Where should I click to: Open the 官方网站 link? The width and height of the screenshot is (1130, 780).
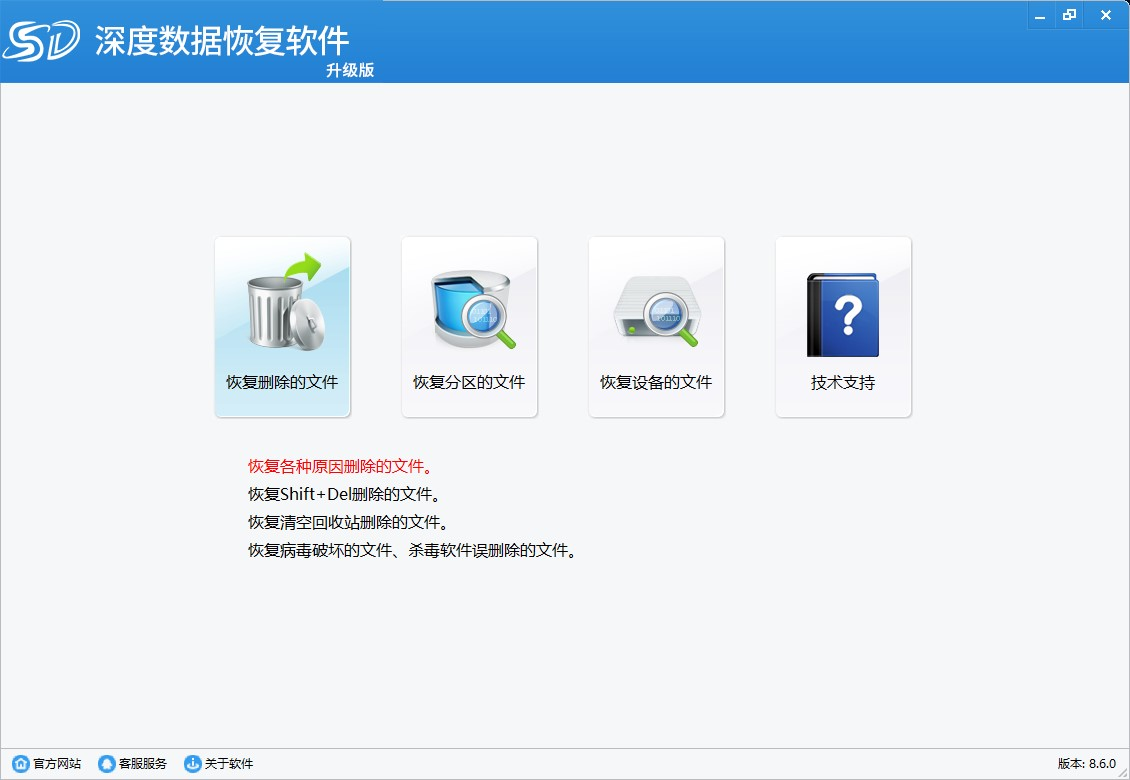57,763
